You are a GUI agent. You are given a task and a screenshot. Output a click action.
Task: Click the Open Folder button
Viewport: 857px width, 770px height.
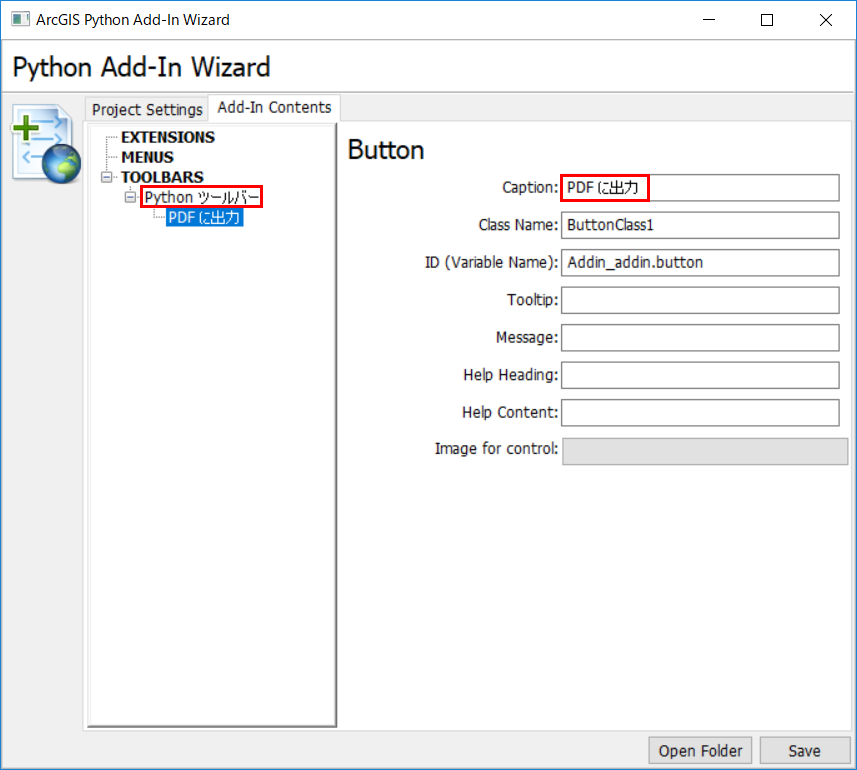click(x=700, y=751)
